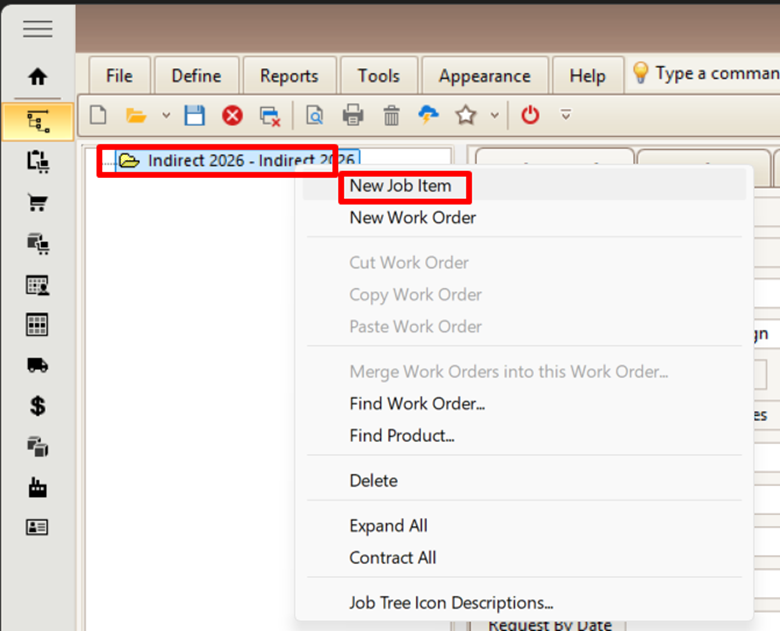Click the Save disk icon in toolbar
The width and height of the screenshot is (780, 631).
[x=195, y=116]
